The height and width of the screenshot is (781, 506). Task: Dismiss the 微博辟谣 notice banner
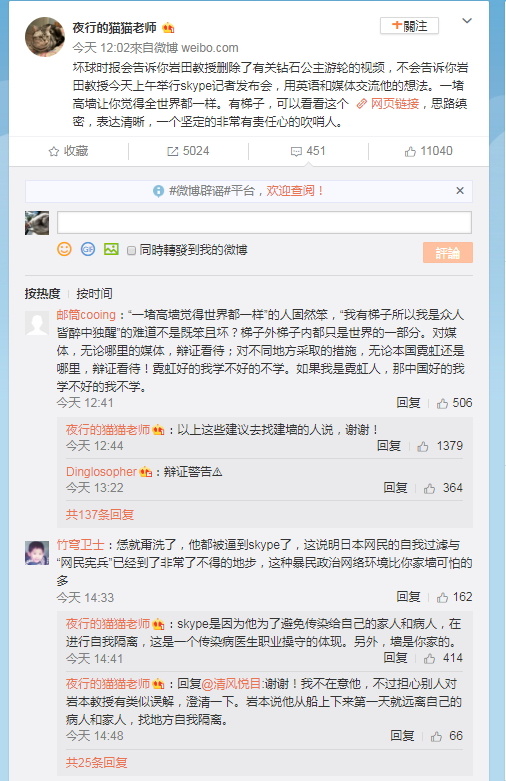[460, 191]
